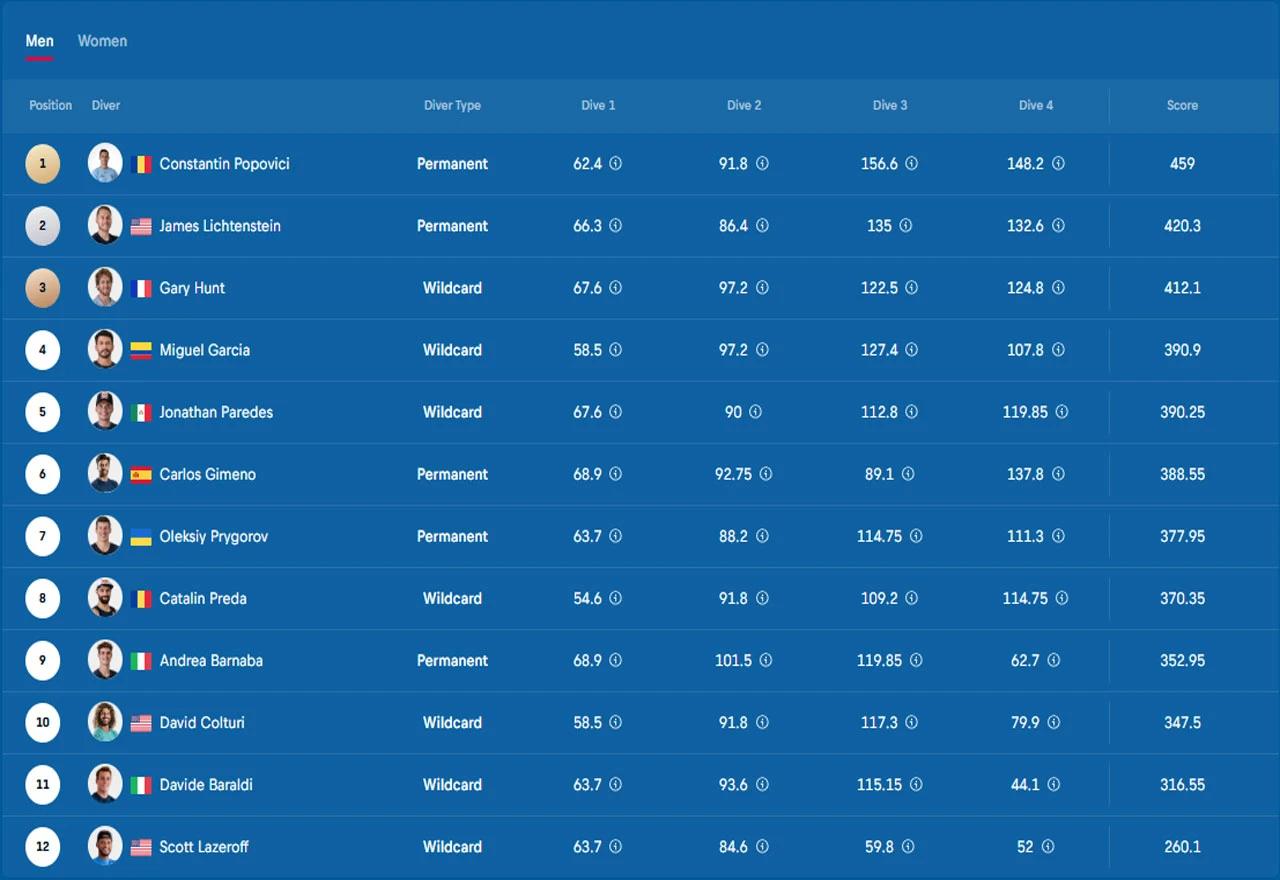Image resolution: width=1280 pixels, height=880 pixels.
Task: Select the Position column header
Action: point(51,105)
